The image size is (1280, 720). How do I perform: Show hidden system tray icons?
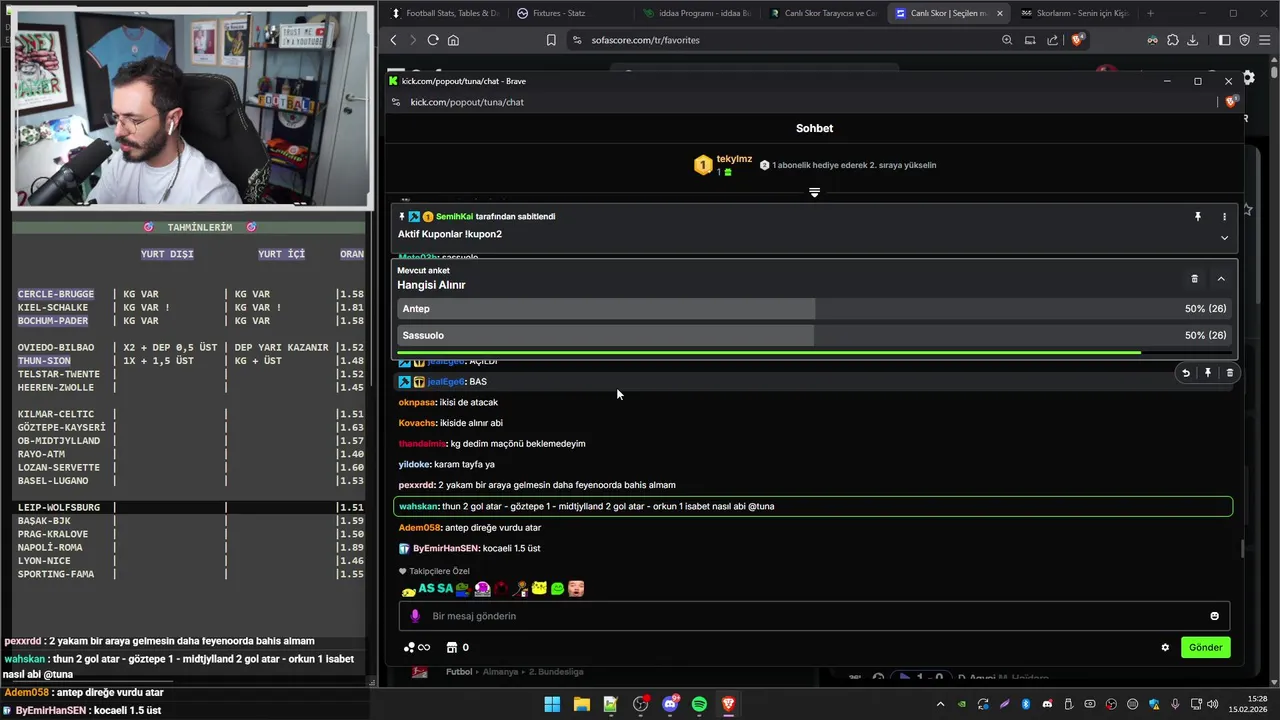(x=940, y=704)
